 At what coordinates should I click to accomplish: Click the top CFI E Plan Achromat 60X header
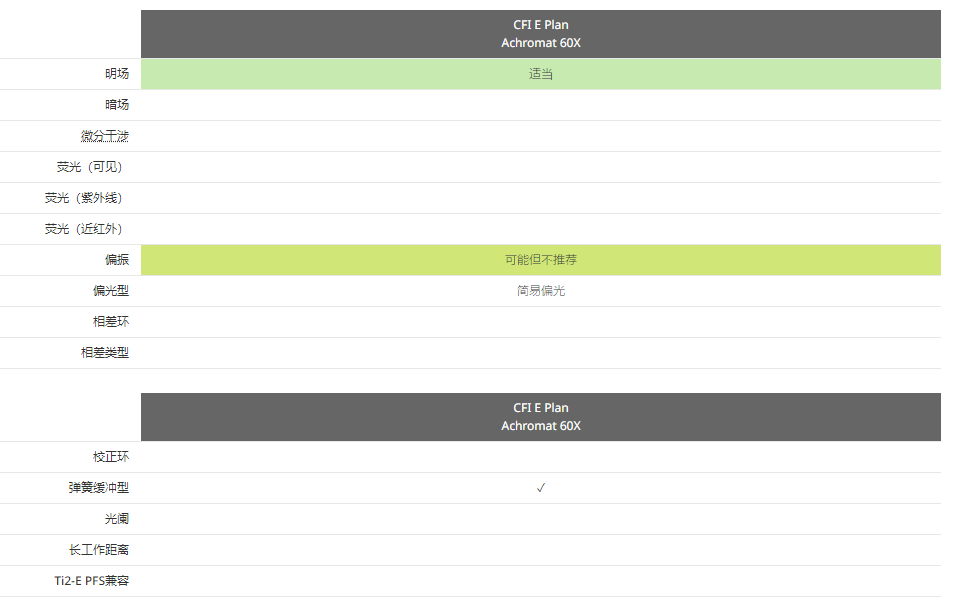coord(541,34)
